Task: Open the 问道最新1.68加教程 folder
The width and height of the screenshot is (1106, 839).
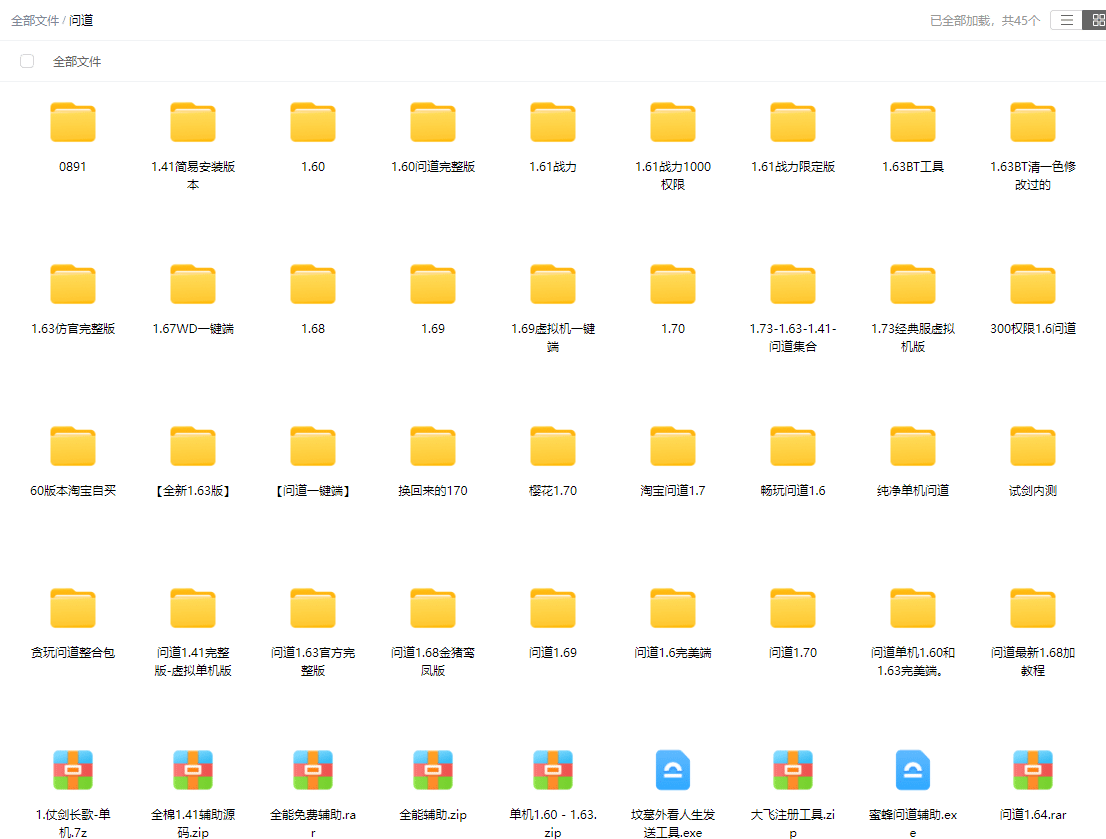Action: 1033,608
